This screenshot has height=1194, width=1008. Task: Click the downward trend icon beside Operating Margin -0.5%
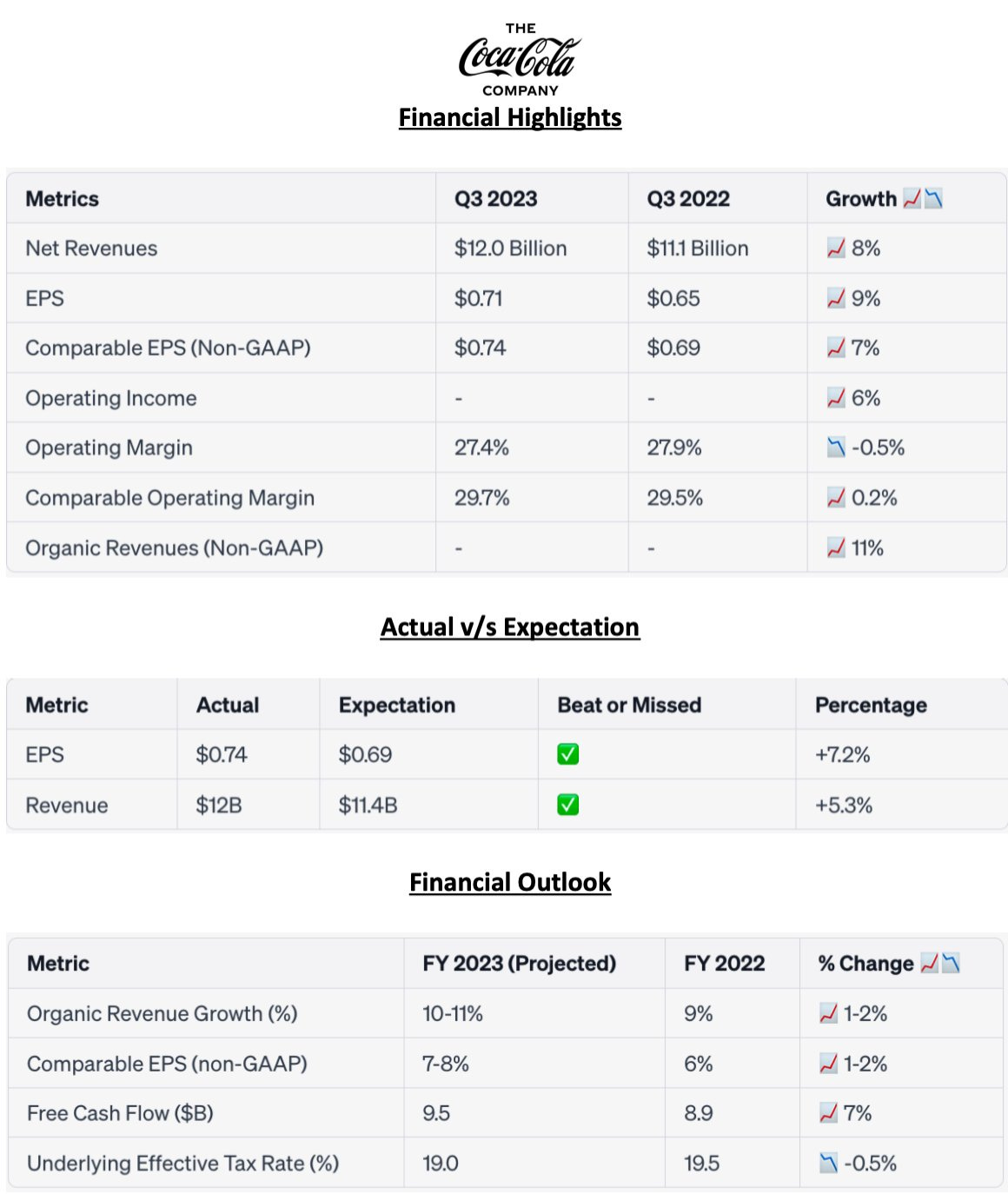(x=836, y=448)
